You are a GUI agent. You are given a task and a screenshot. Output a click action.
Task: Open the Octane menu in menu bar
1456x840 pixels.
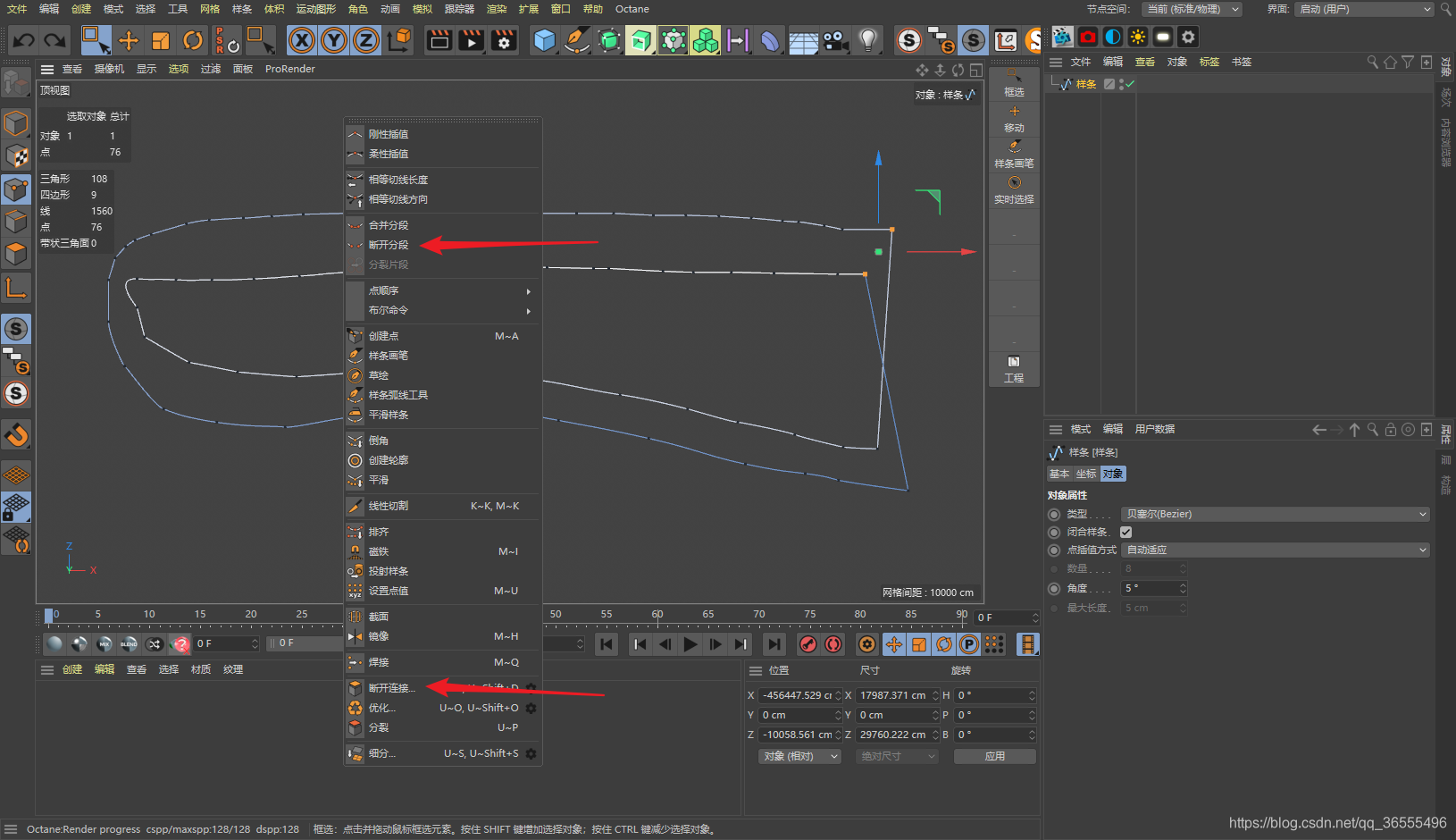632,9
